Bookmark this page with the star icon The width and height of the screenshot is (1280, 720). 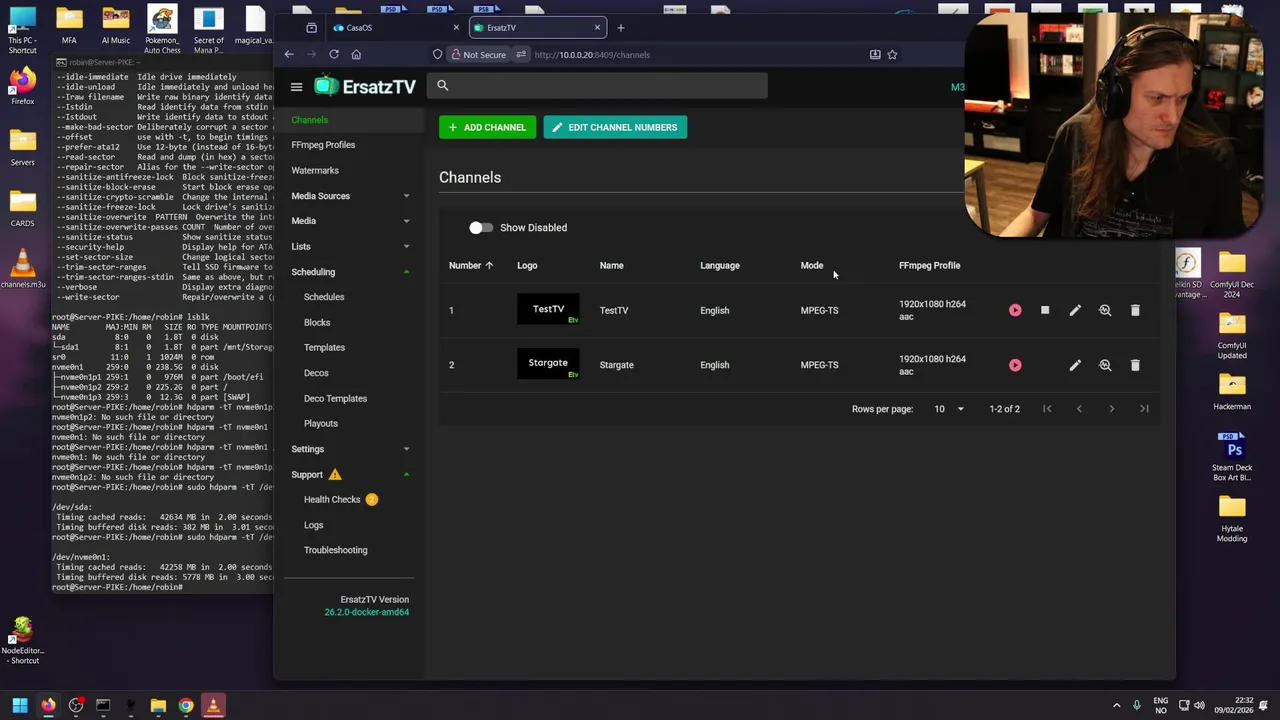(892, 54)
